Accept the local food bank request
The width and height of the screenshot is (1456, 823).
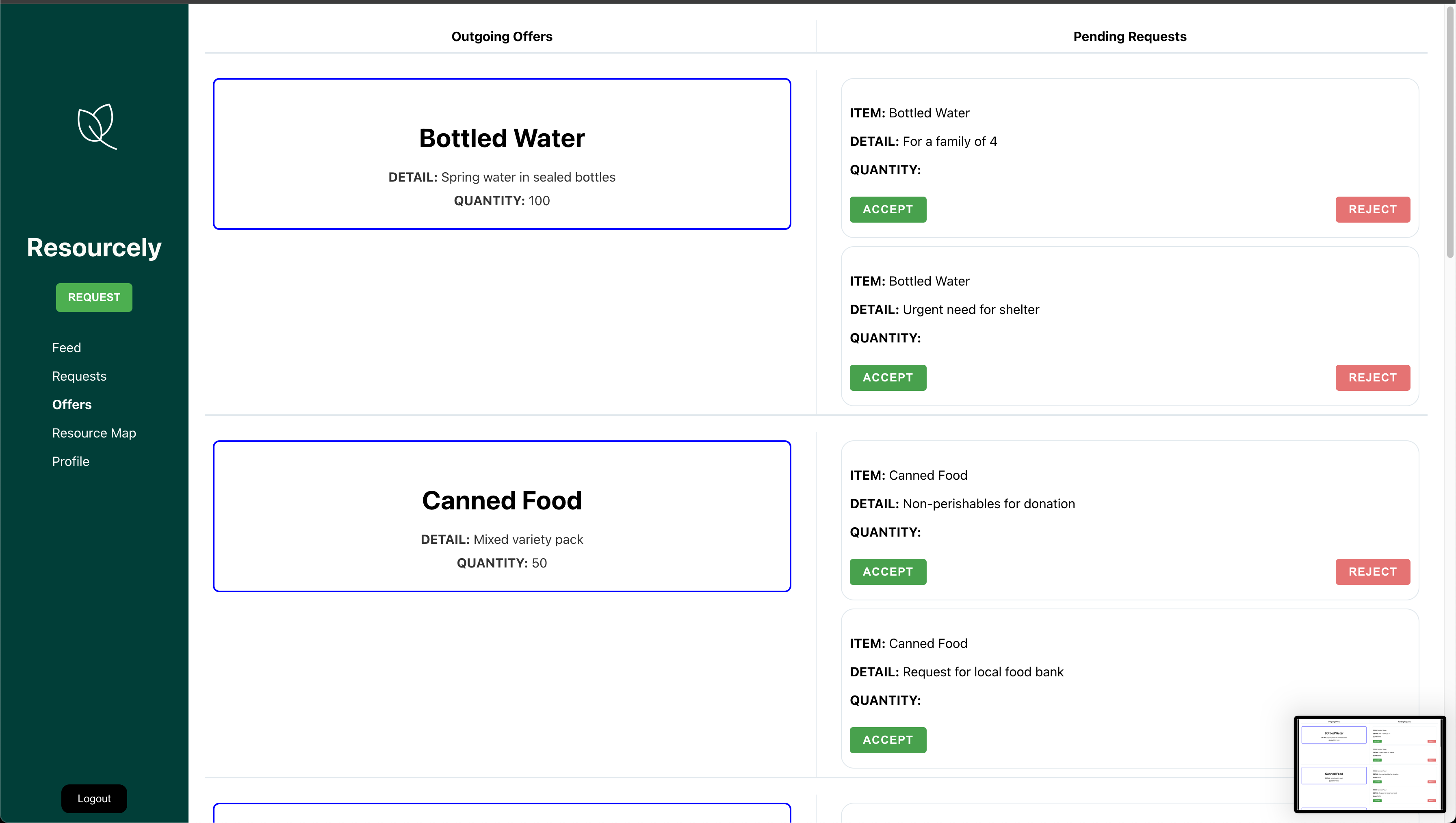click(887, 740)
